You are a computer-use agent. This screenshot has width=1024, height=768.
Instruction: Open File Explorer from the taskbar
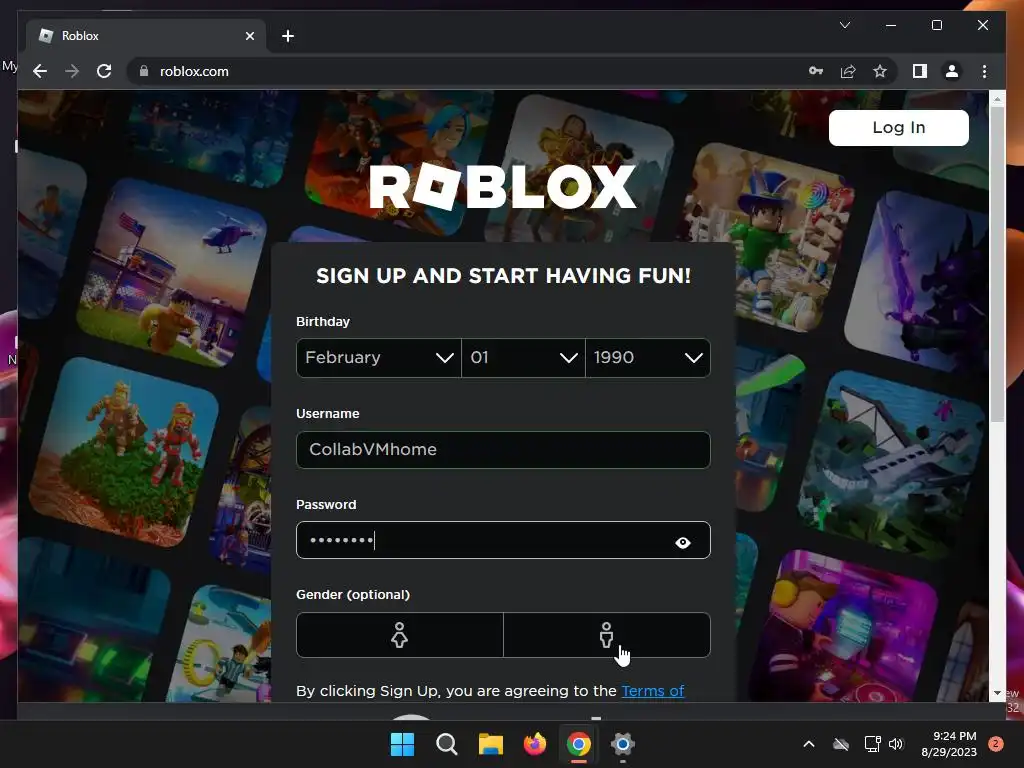490,744
